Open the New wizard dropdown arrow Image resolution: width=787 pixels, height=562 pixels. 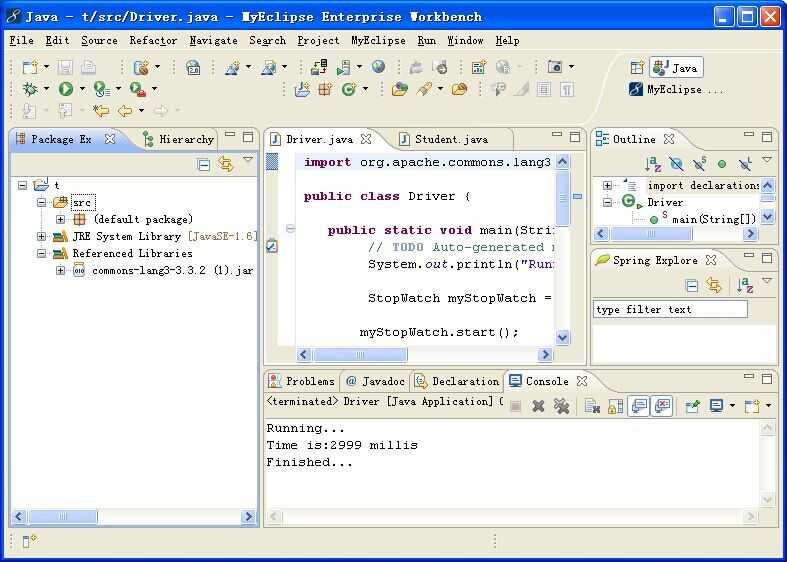coord(46,67)
